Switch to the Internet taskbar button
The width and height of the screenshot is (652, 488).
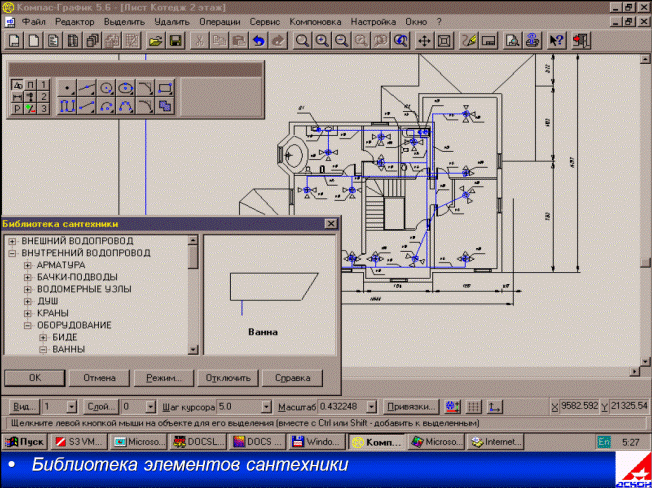[x=495, y=441]
